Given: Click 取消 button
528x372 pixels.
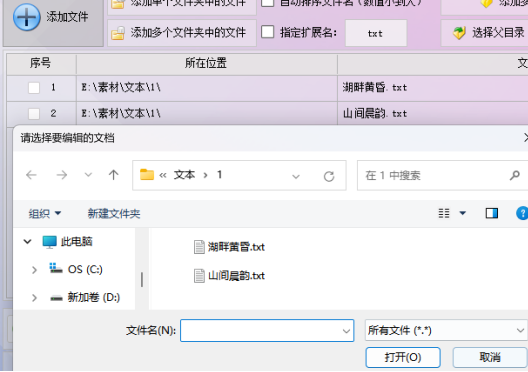Looking at the screenshot, I should [490, 357].
